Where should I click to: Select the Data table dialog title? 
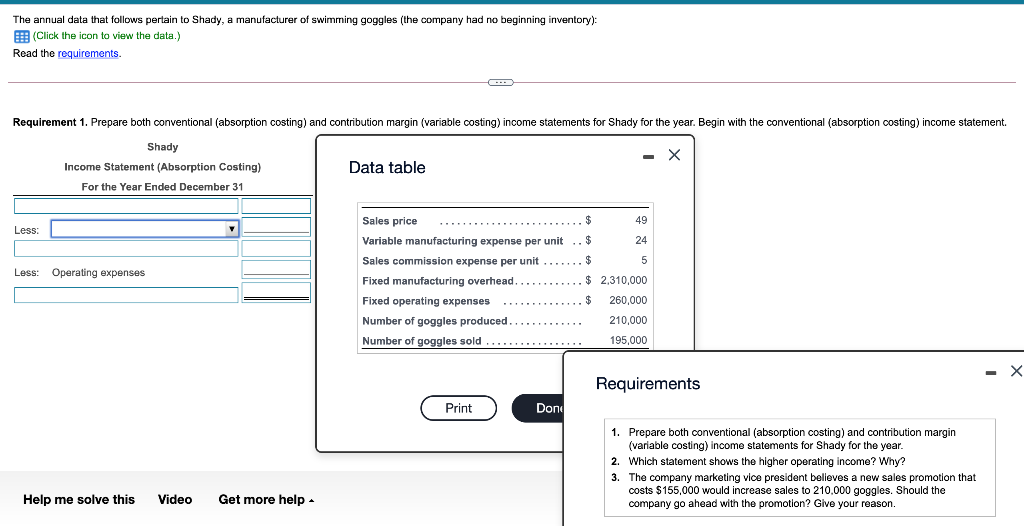click(387, 168)
